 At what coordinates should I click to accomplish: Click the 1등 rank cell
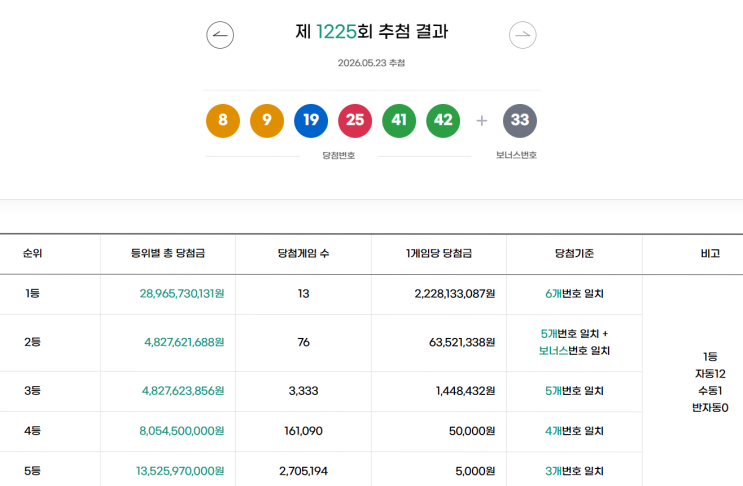coord(32,294)
